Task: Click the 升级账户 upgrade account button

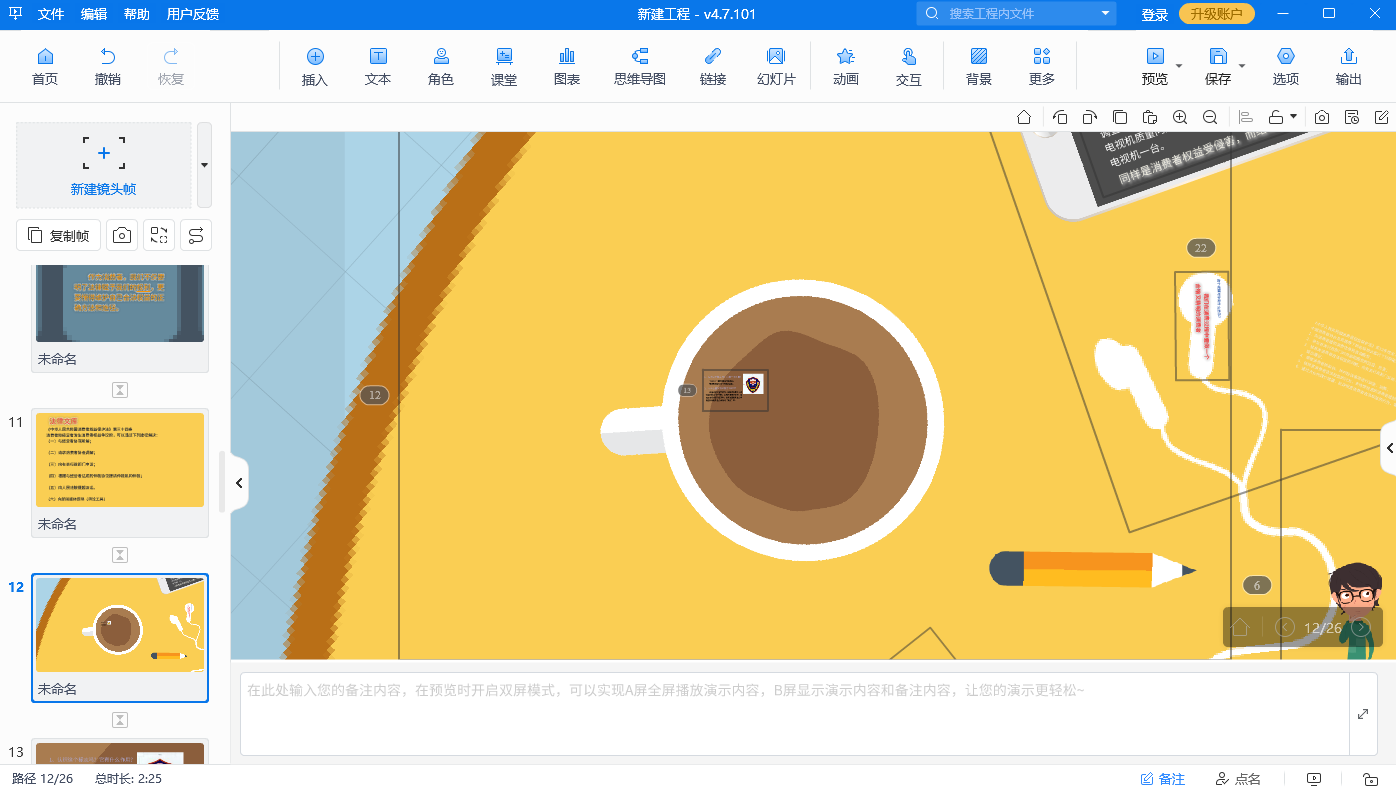Action: [x=1217, y=14]
